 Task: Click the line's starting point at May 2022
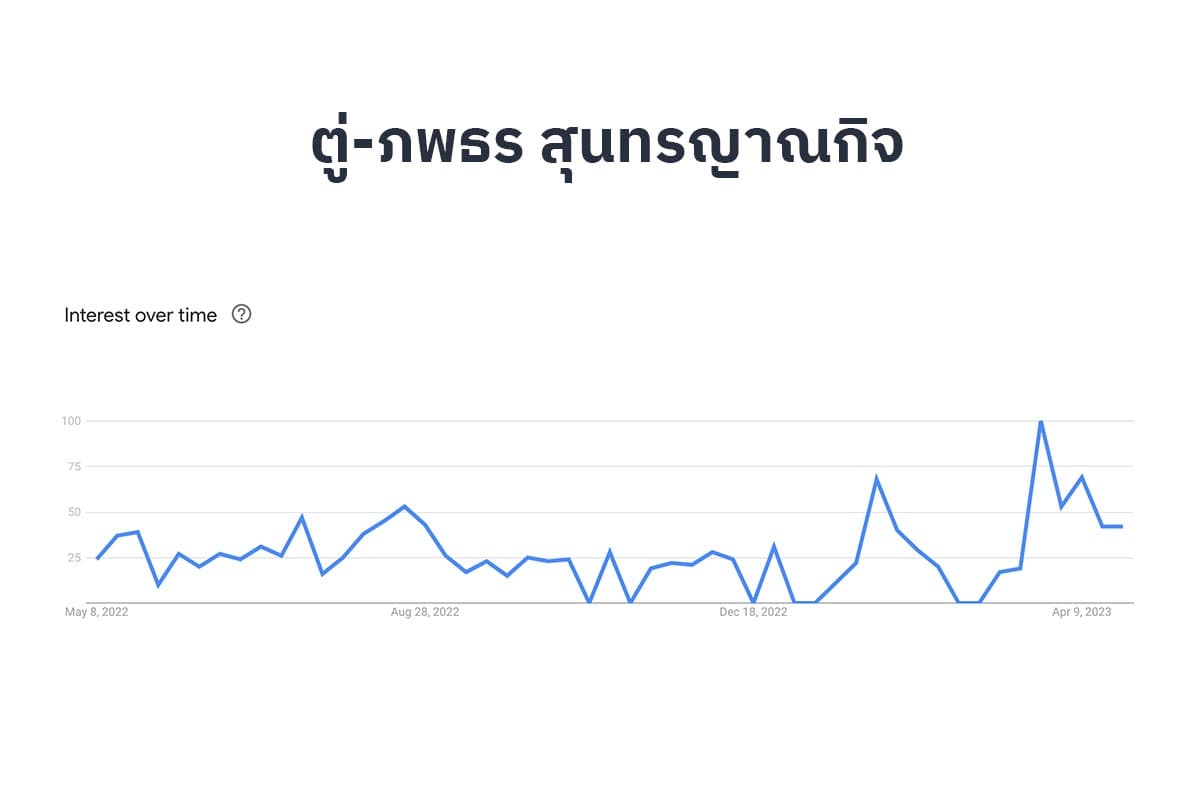[97, 558]
